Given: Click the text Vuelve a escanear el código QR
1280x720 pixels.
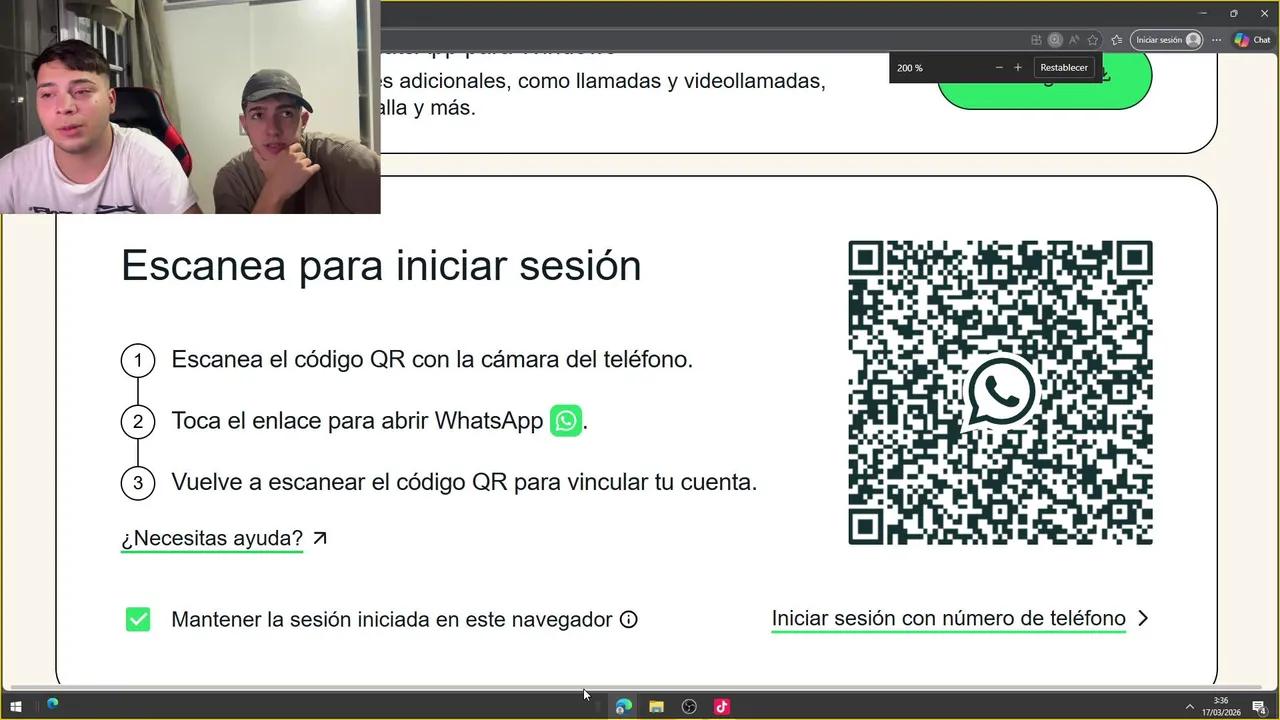Looking at the screenshot, I should tap(340, 482).
